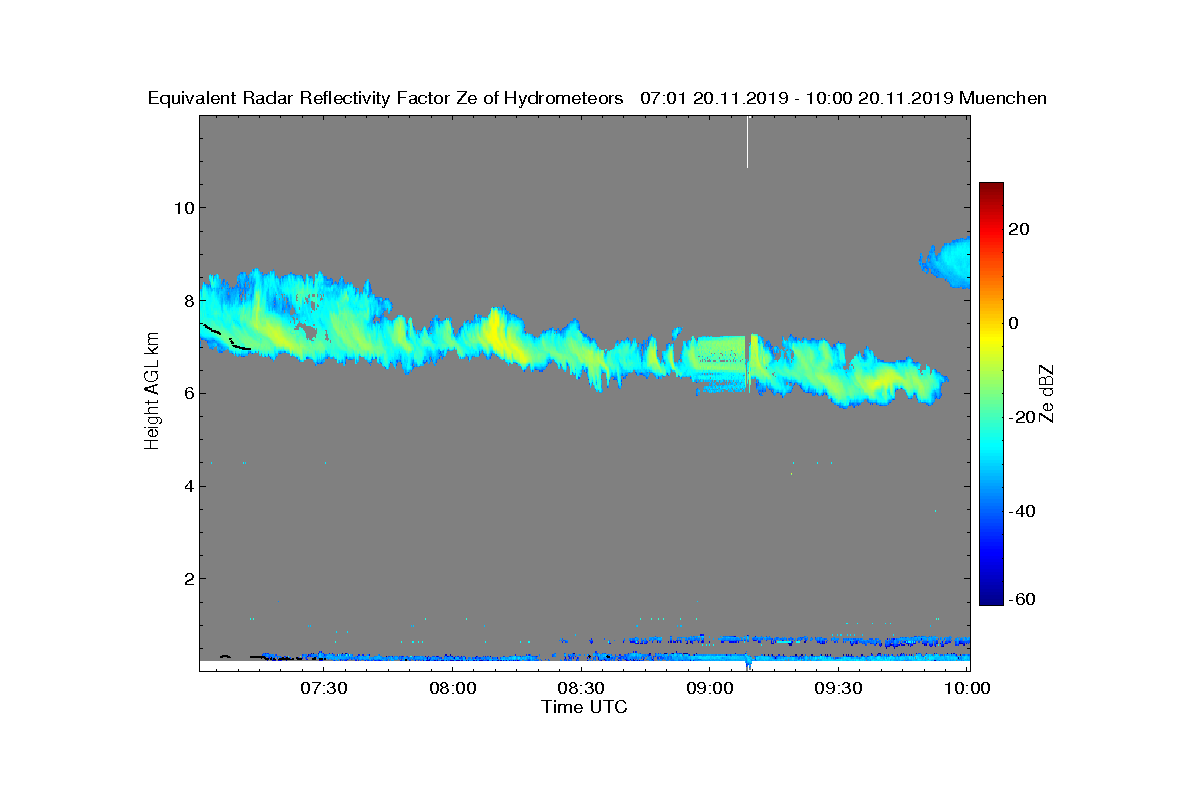1200x800 pixels.
Task: Click the rectangular striped cloud segment after 09:00
Action: 719,362
